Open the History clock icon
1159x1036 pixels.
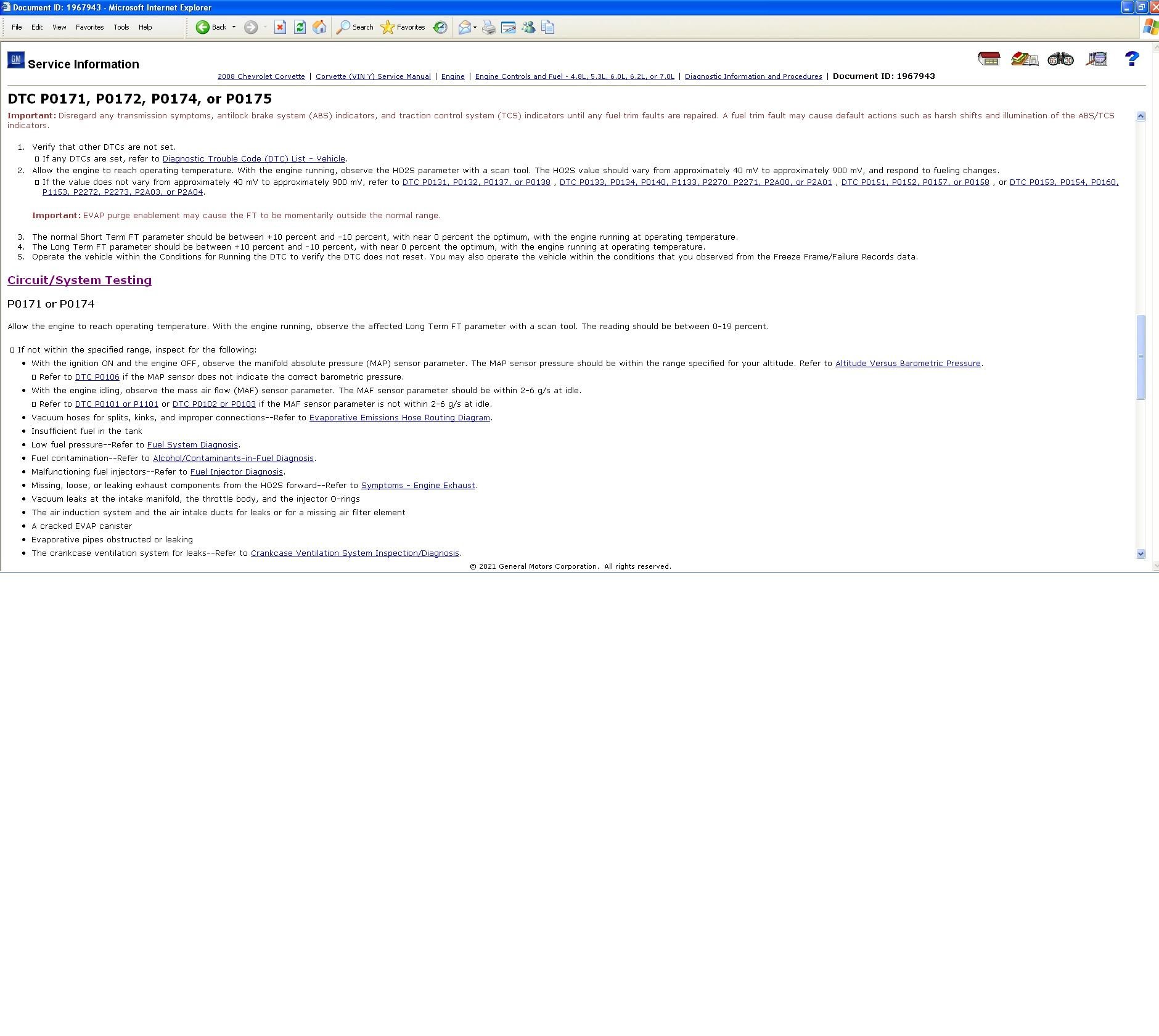tap(440, 27)
